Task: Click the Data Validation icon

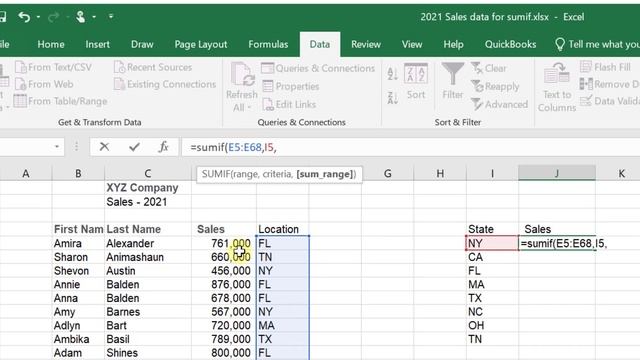Action: (x=586, y=101)
